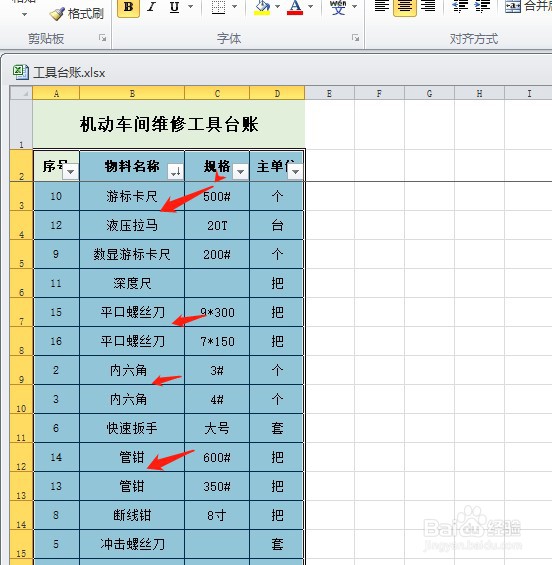Select column E header

point(329,93)
